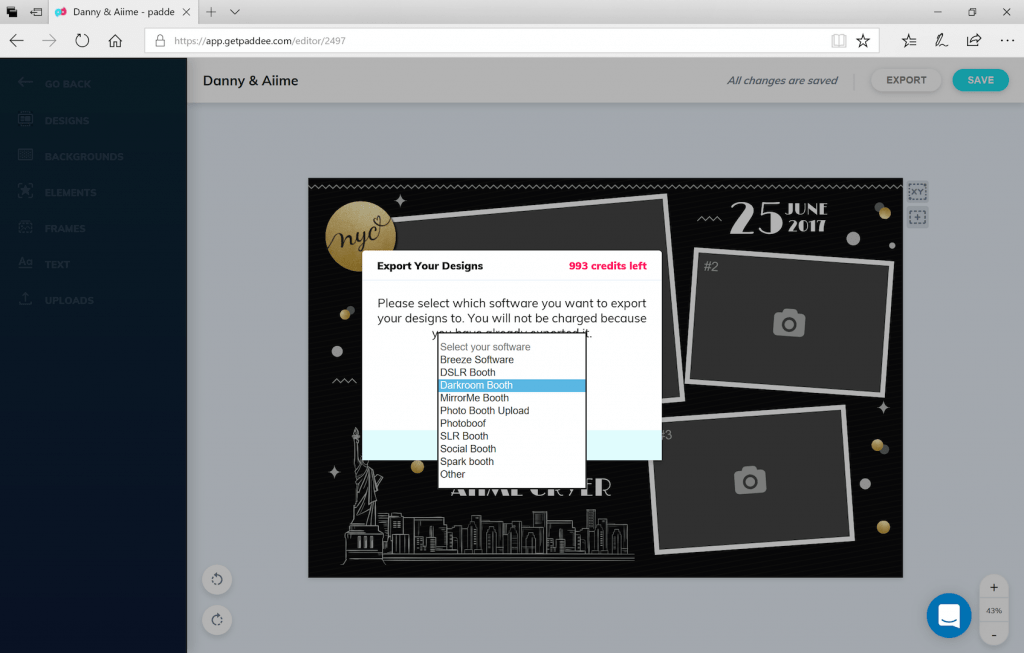Select 'Select your software' placeholder option
1024x653 pixels.
511,347
